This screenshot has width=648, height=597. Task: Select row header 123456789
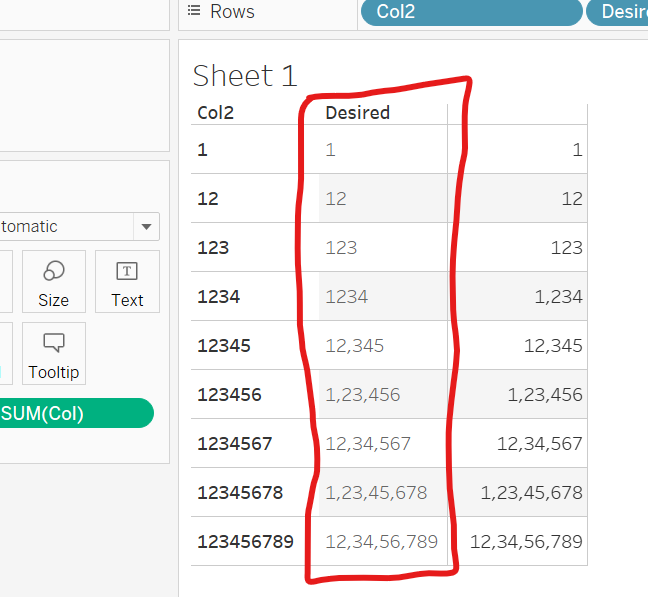coord(245,542)
